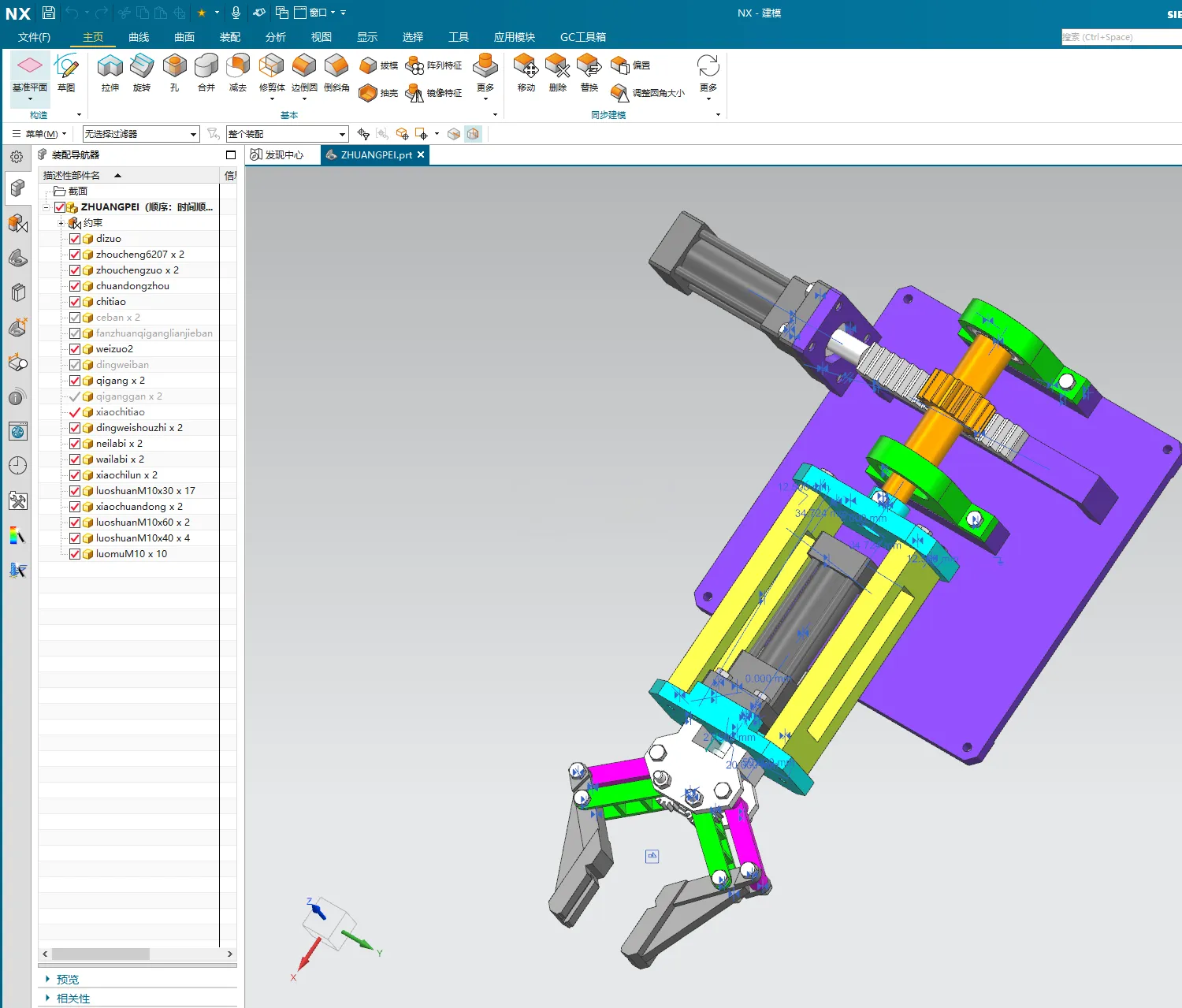Click the 偏置 (Offset) tool
1182x1008 pixels.
(630, 65)
